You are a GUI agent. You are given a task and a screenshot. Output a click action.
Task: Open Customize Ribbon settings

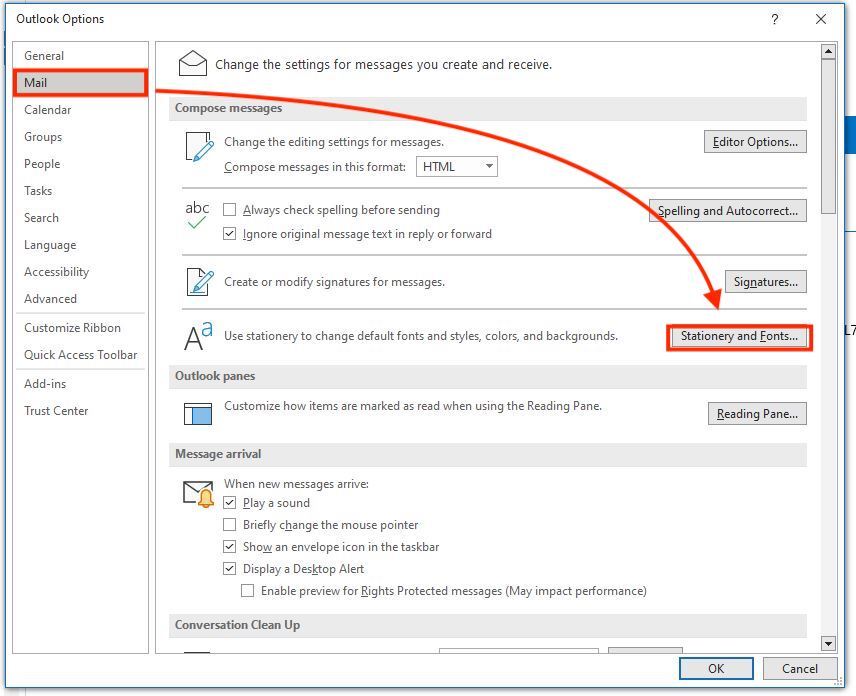coord(80,328)
